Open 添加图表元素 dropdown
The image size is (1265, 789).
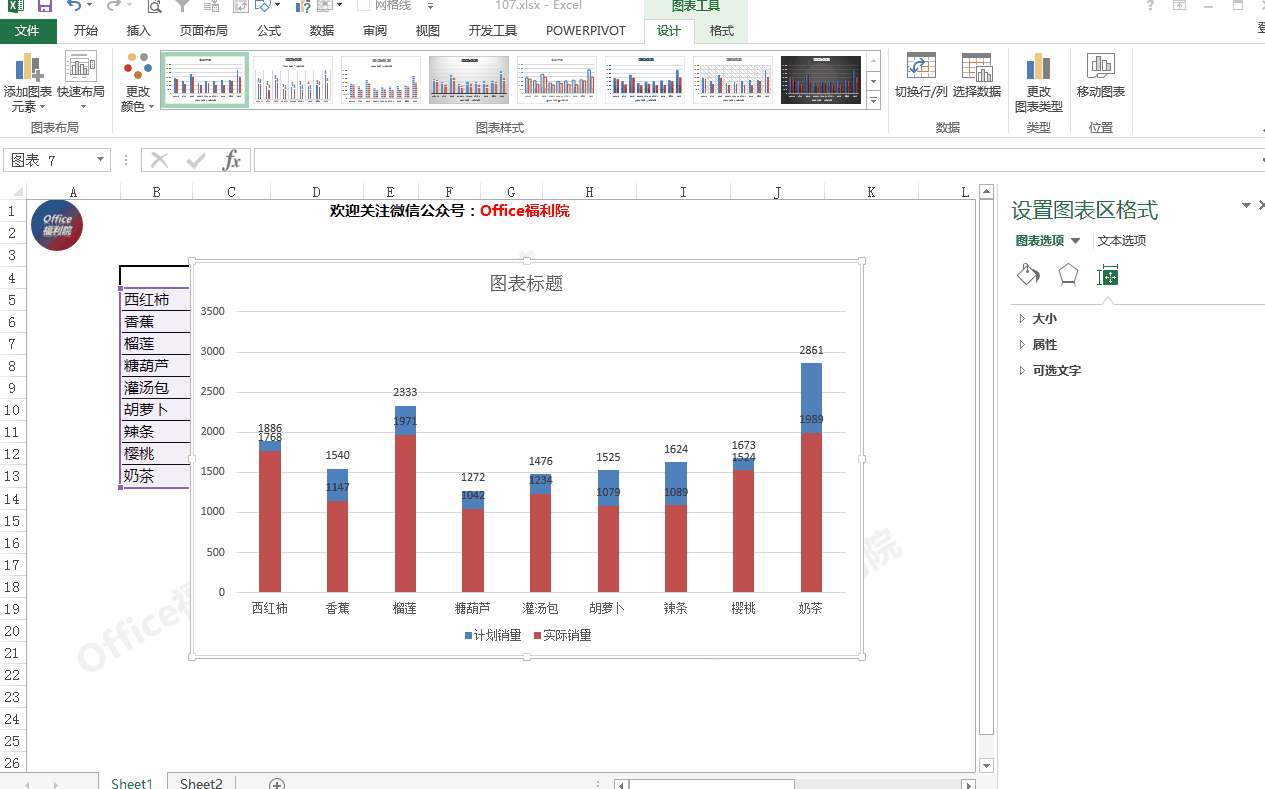28,83
